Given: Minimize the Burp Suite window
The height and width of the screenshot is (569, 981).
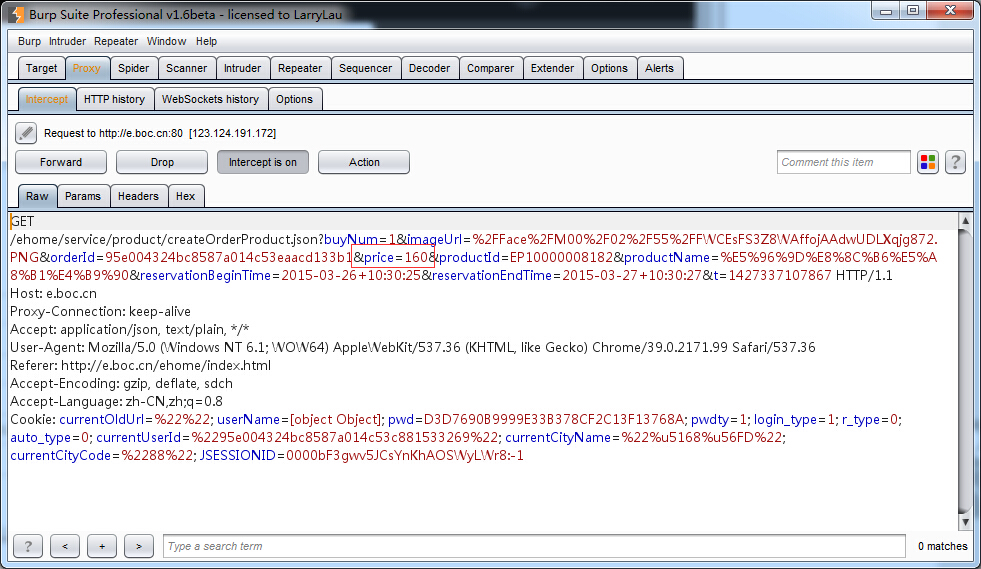Looking at the screenshot, I should coord(886,11).
